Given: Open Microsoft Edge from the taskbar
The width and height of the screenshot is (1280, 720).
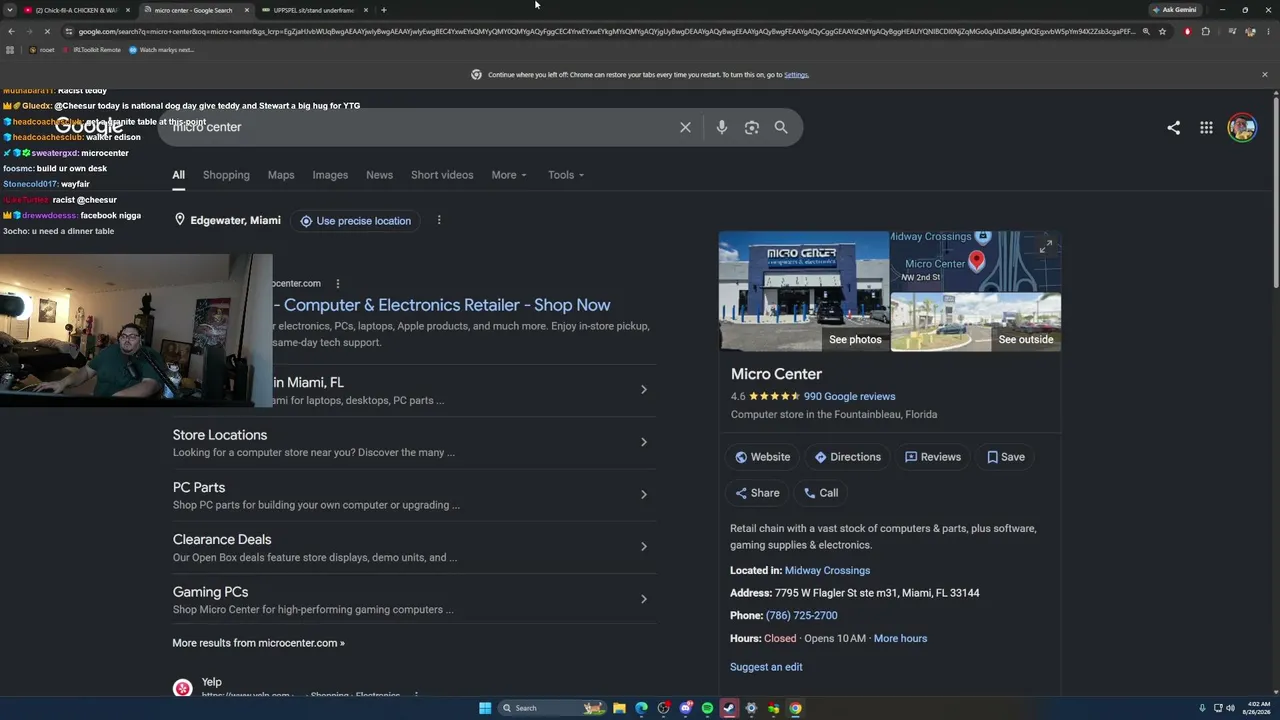Looking at the screenshot, I should click(641, 708).
